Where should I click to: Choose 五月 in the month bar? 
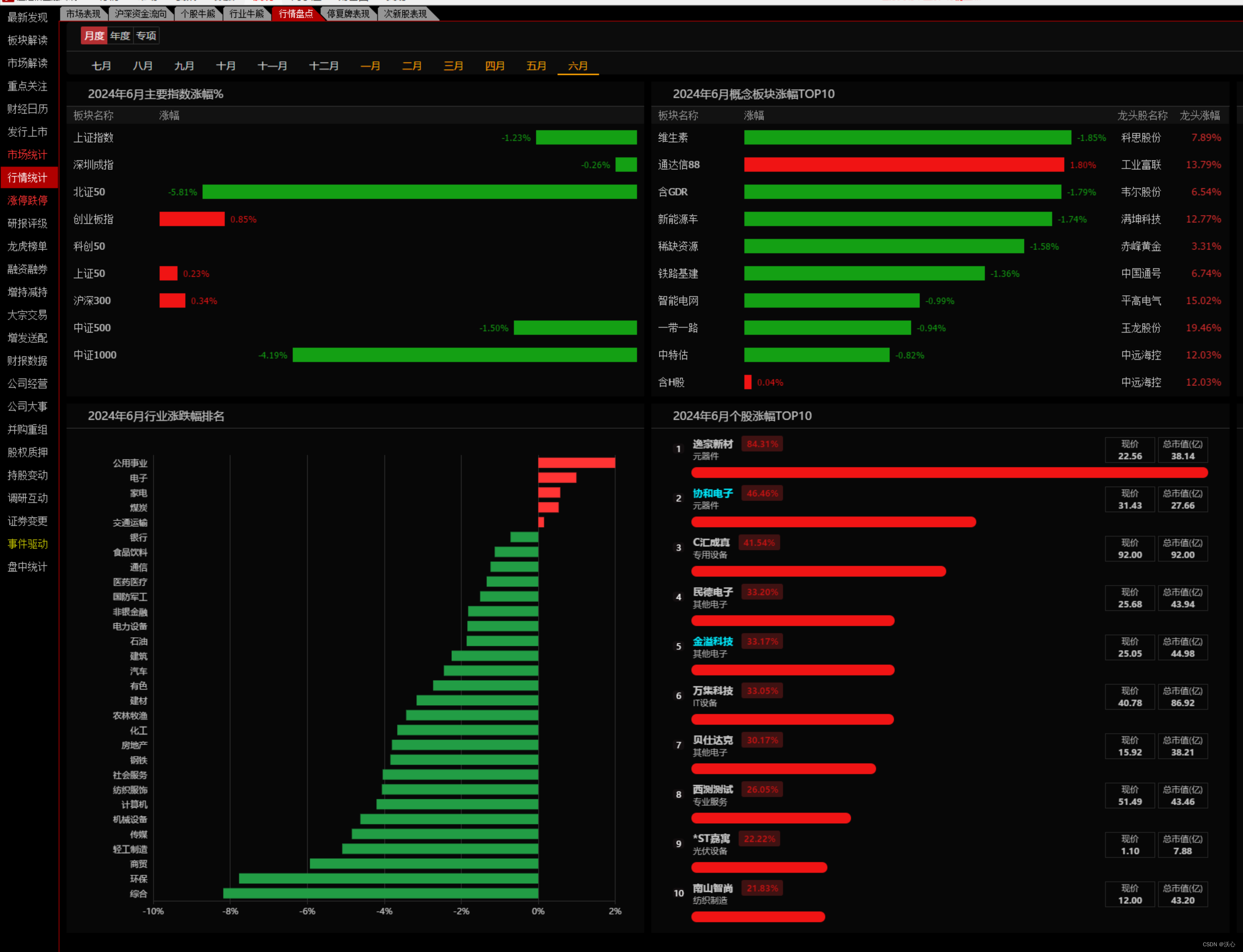tap(536, 66)
